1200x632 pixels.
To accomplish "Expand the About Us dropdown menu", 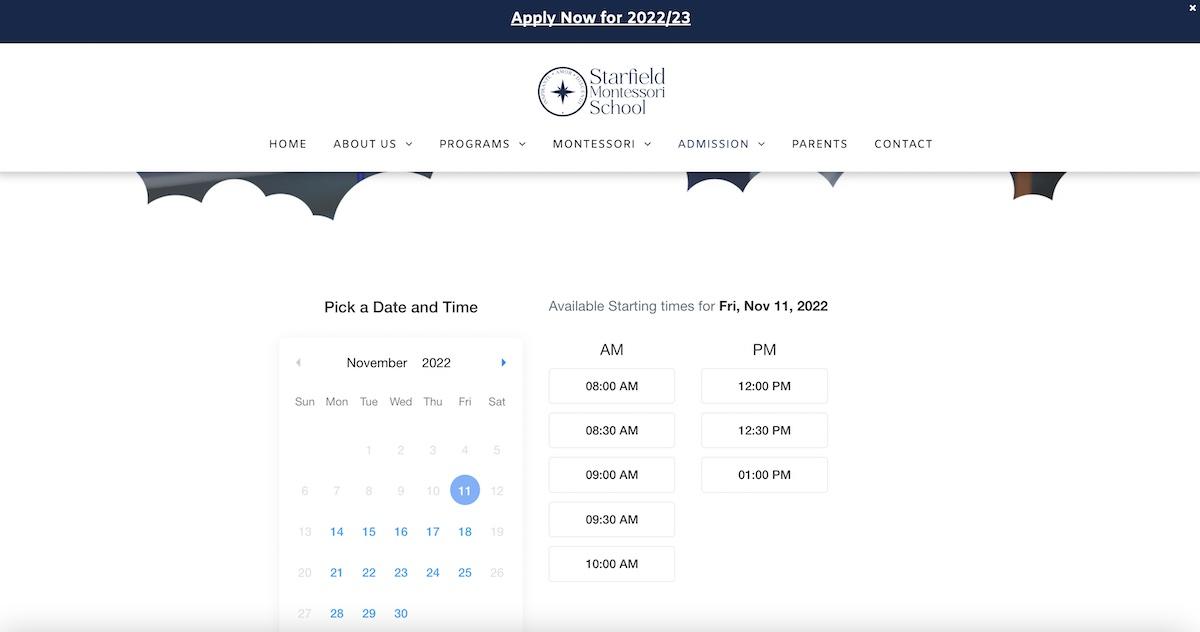I will [x=373, y=144].
